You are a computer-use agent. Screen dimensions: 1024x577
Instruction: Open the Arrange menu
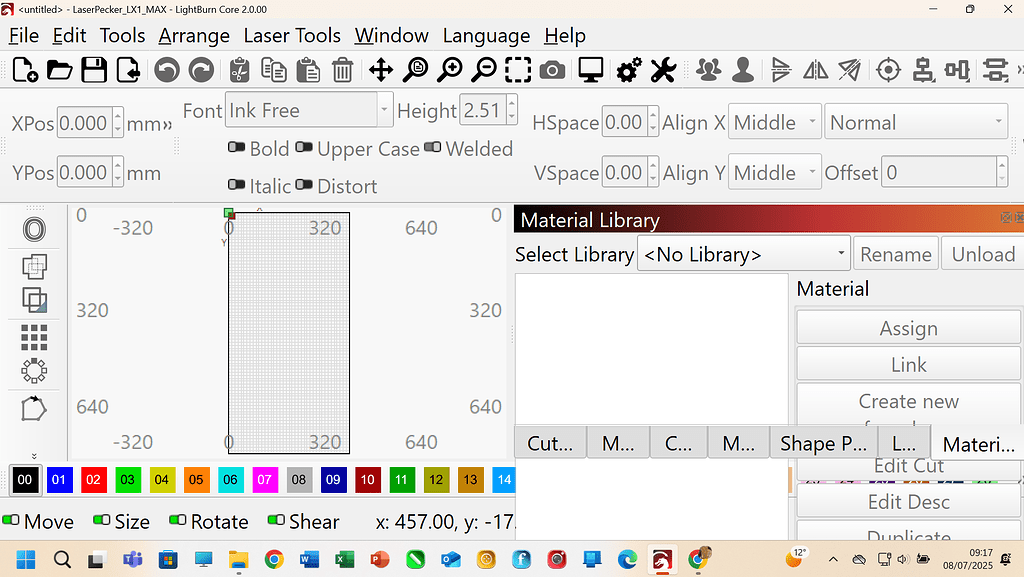194,35
